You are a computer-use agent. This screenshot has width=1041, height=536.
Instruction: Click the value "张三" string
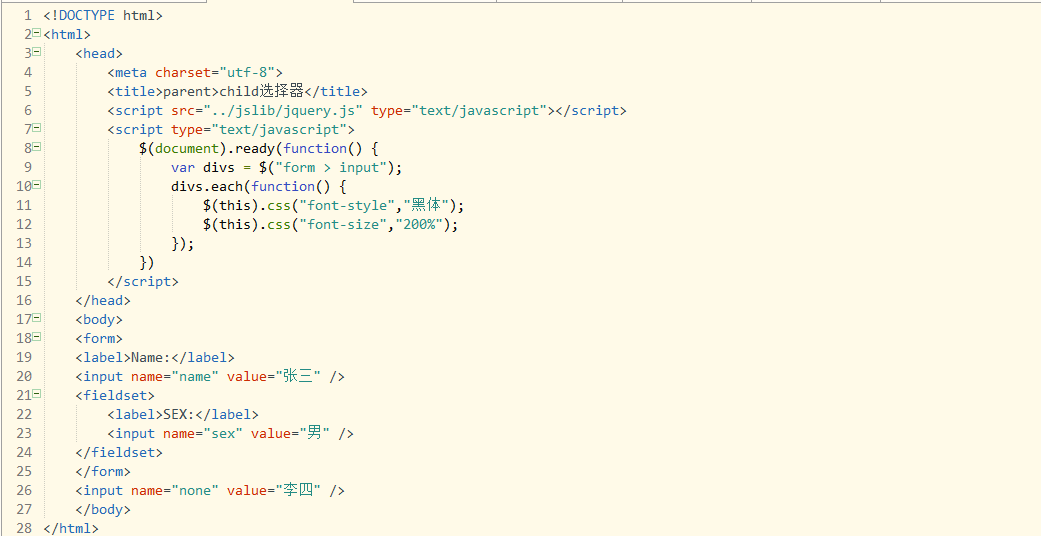pos(298,377)
